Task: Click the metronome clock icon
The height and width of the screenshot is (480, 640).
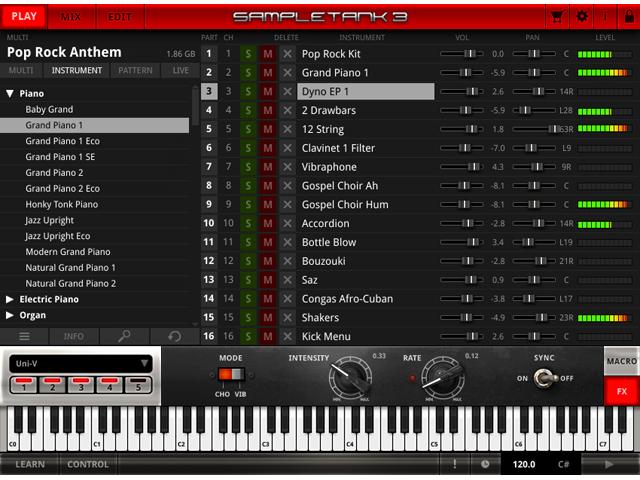Action: (485, 464)
